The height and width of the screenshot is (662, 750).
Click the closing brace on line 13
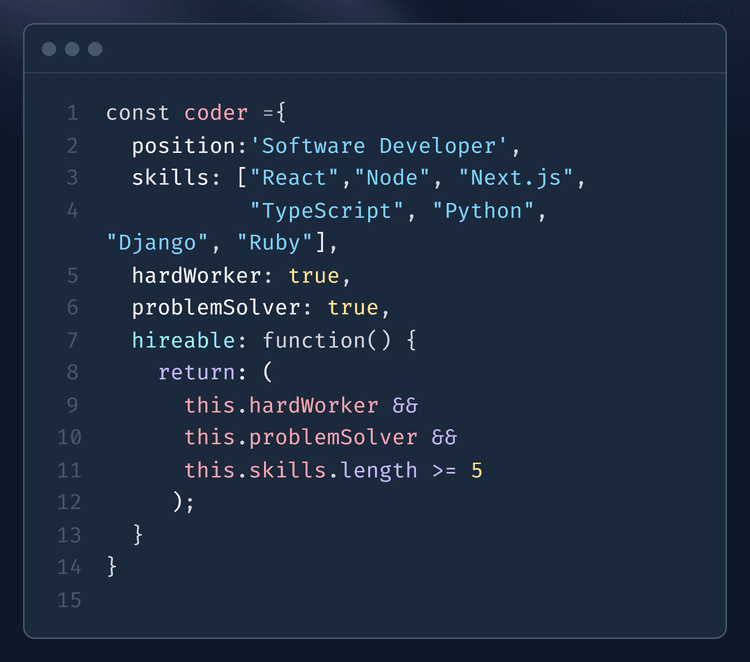[138, 535]
